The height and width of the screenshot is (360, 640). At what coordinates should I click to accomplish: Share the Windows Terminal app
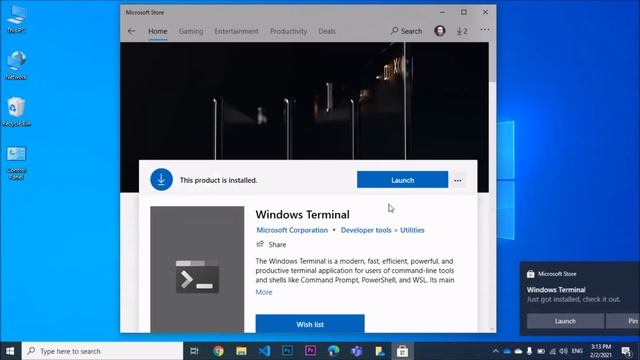point(271,244)
